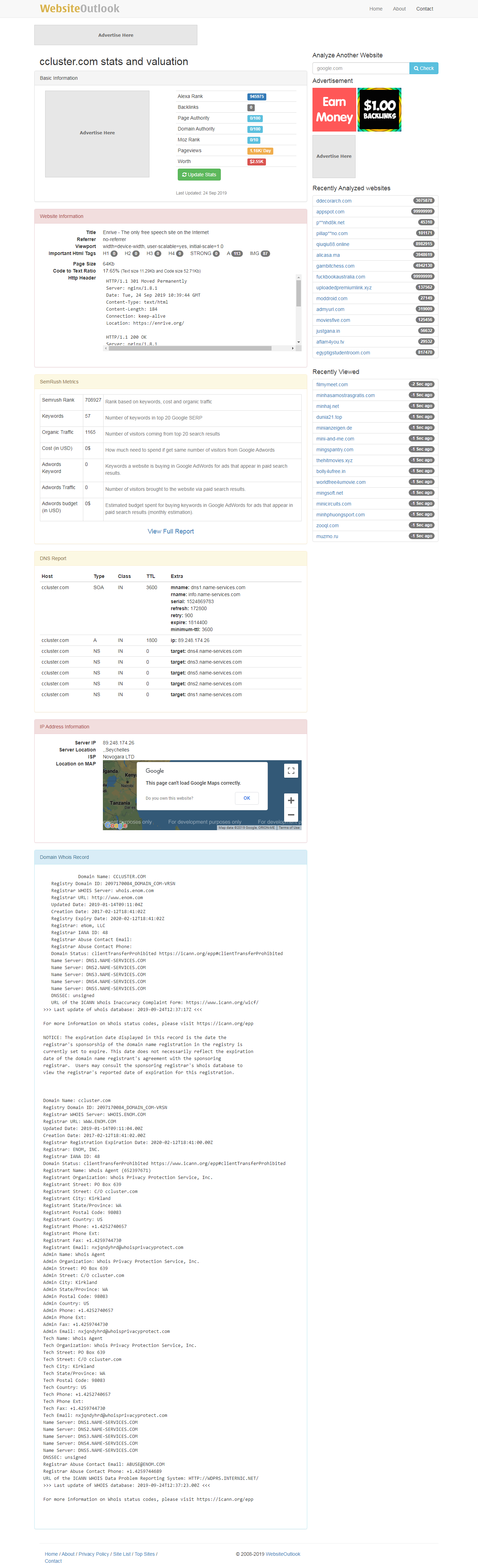Screen dimensions: 478x1568
Task: Click the horizontal scrollbar of HTTP Header box
Action: 191,348
